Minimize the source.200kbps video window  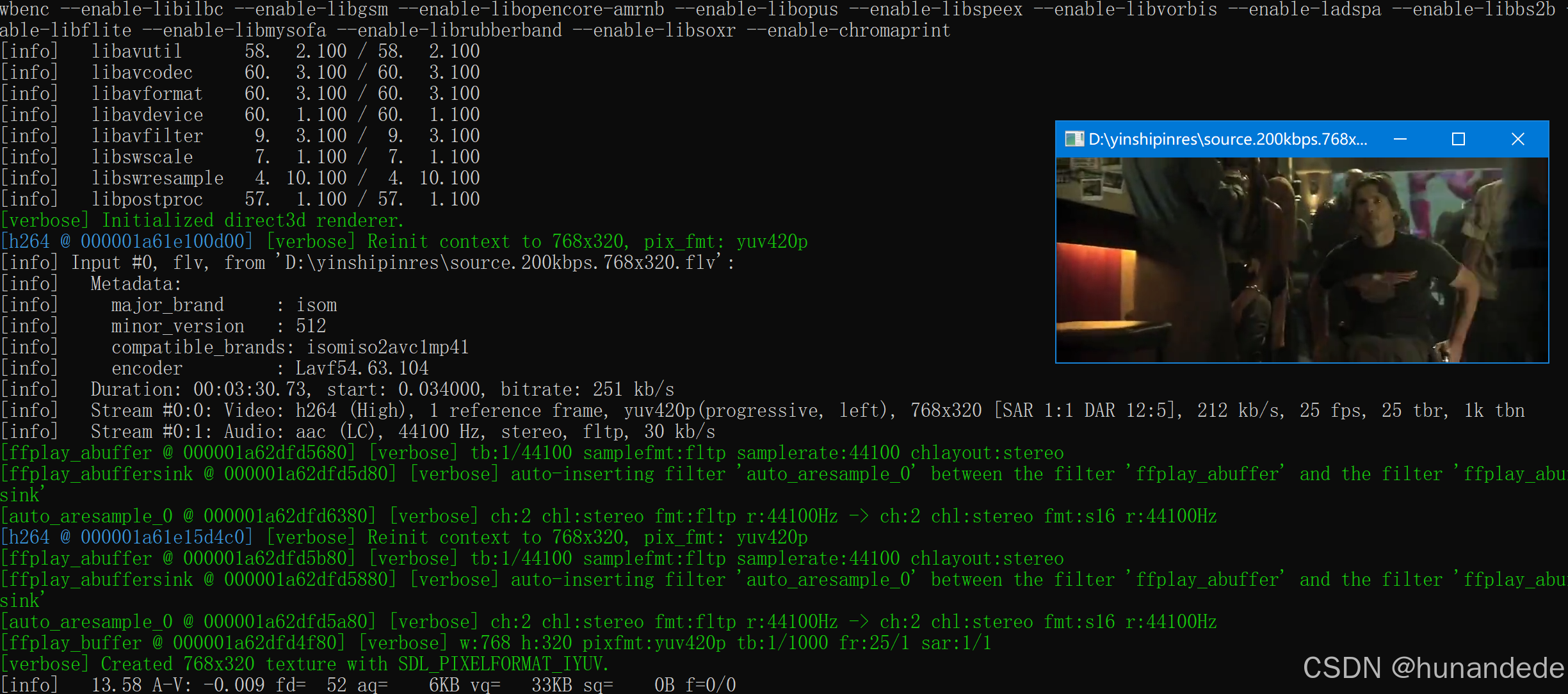click(1402, 138)
